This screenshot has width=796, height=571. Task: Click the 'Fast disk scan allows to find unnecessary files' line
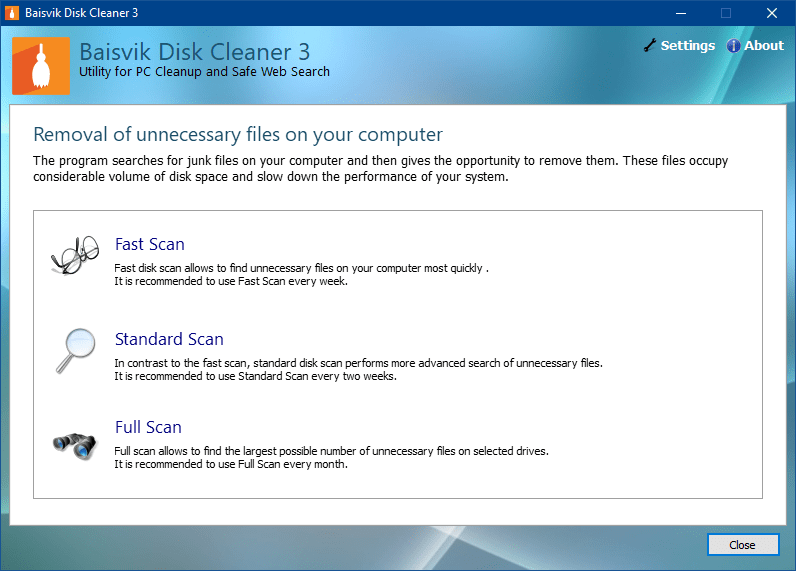[x=302, y=268]
